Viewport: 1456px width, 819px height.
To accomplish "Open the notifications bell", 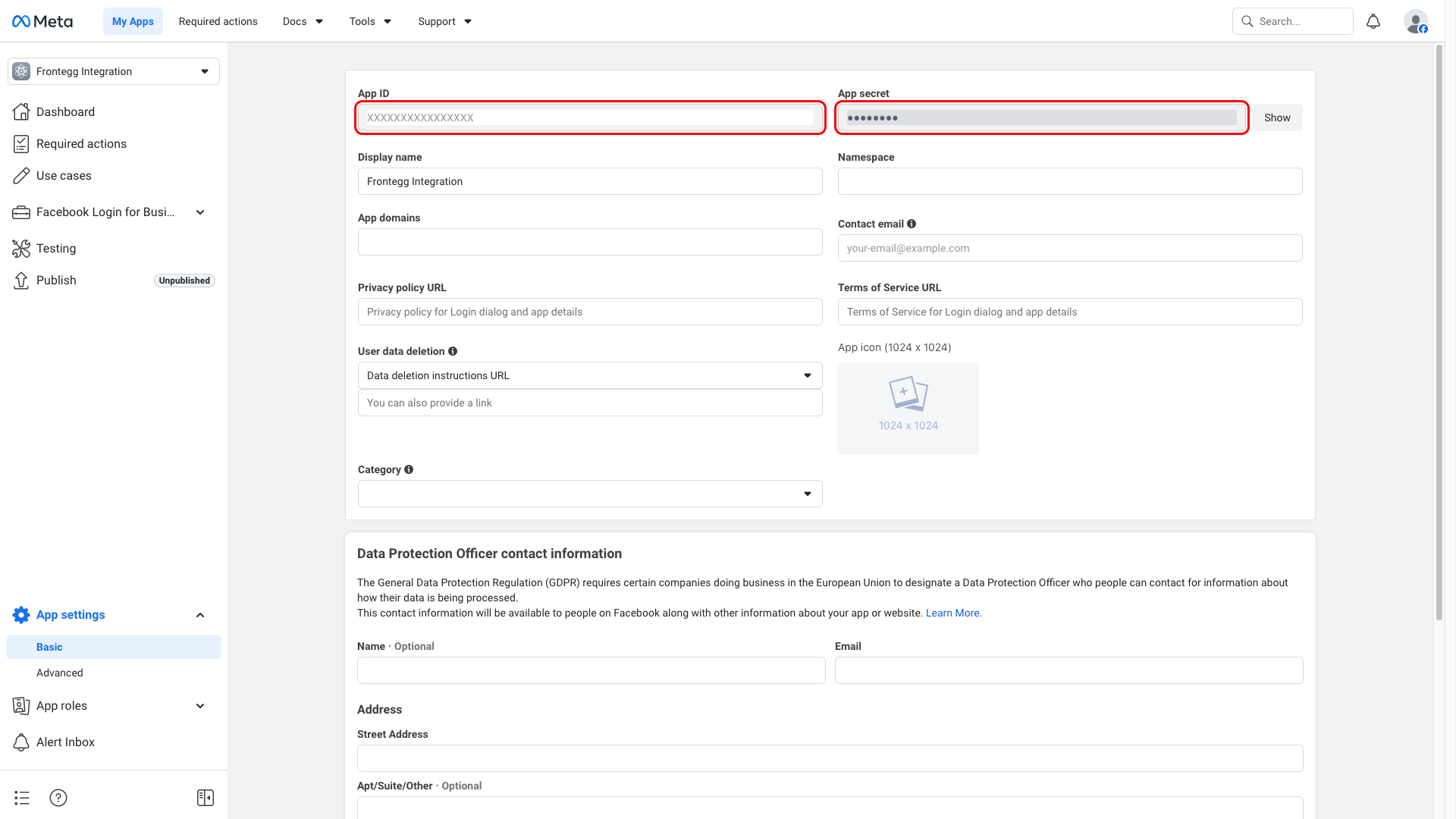I will coord(1373,21).
